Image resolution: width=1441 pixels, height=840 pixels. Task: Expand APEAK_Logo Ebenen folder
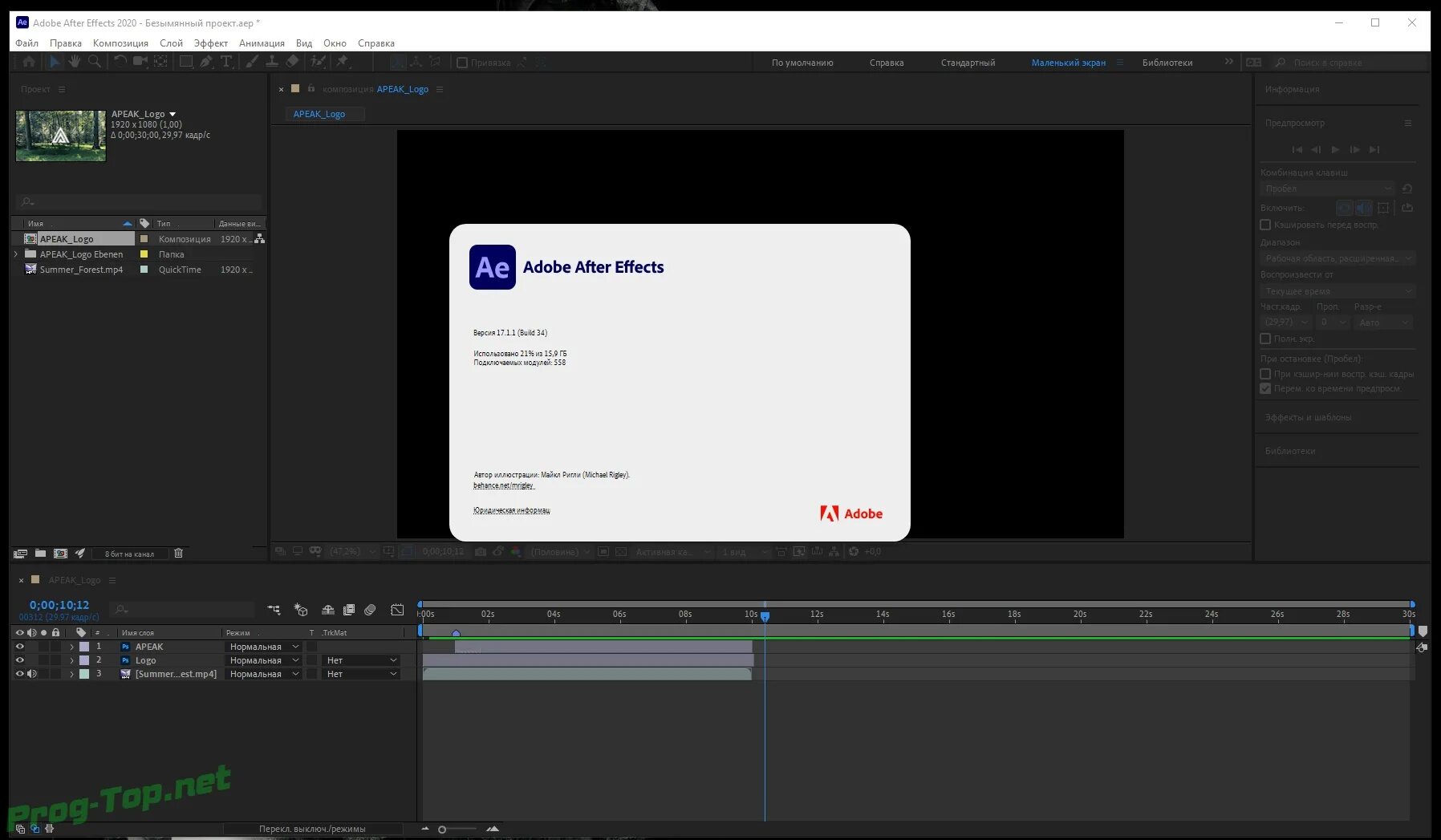coord(16,254)
